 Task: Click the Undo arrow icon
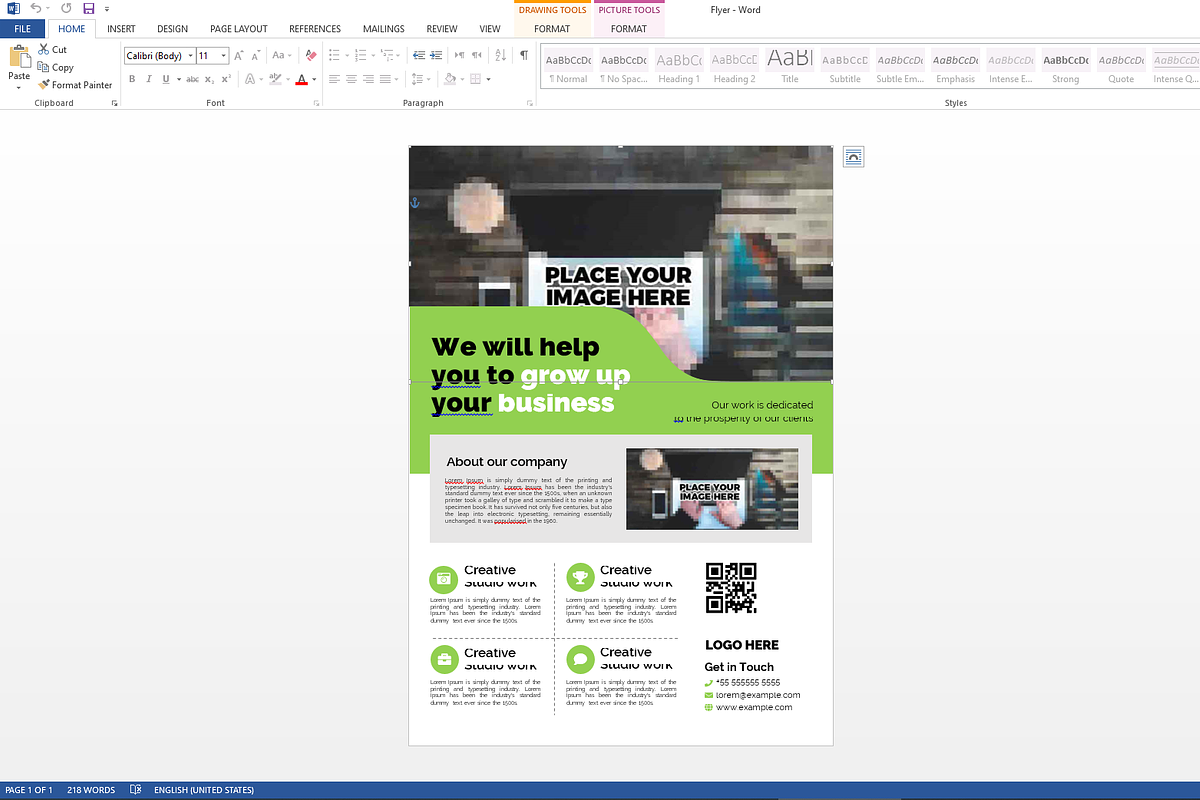36,8
